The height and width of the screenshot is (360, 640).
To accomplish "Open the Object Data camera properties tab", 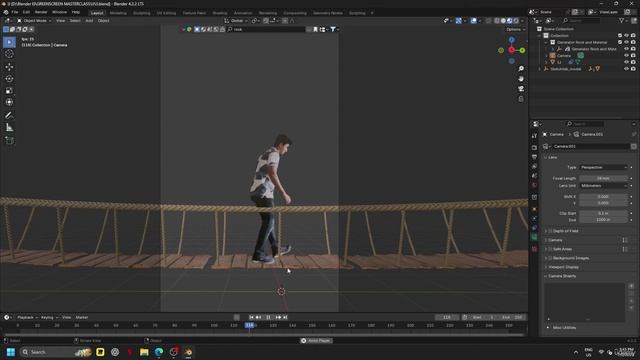I will (534, 237).
